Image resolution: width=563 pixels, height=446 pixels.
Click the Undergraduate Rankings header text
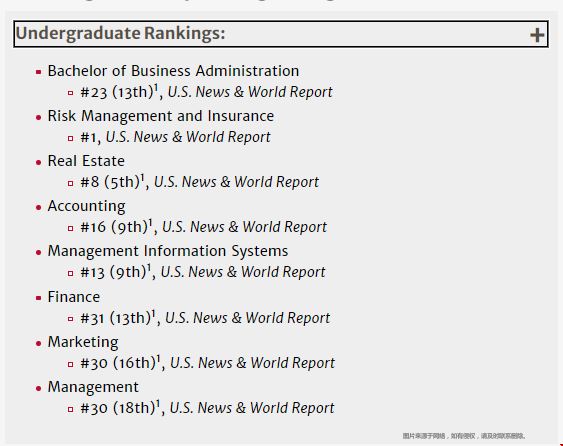[x=120, y=33]
